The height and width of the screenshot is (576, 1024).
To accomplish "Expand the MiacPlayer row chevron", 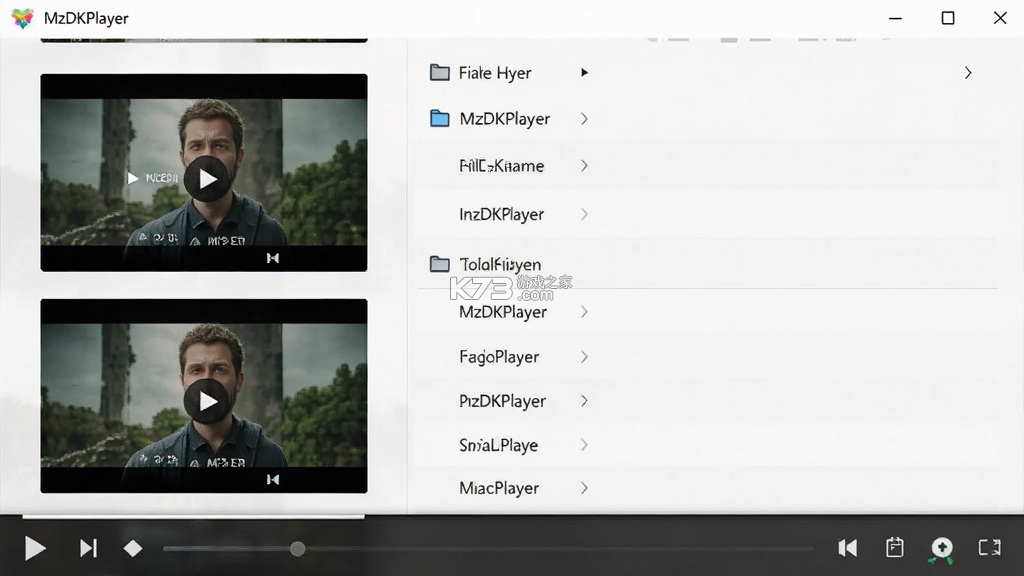I will (584, 488).
